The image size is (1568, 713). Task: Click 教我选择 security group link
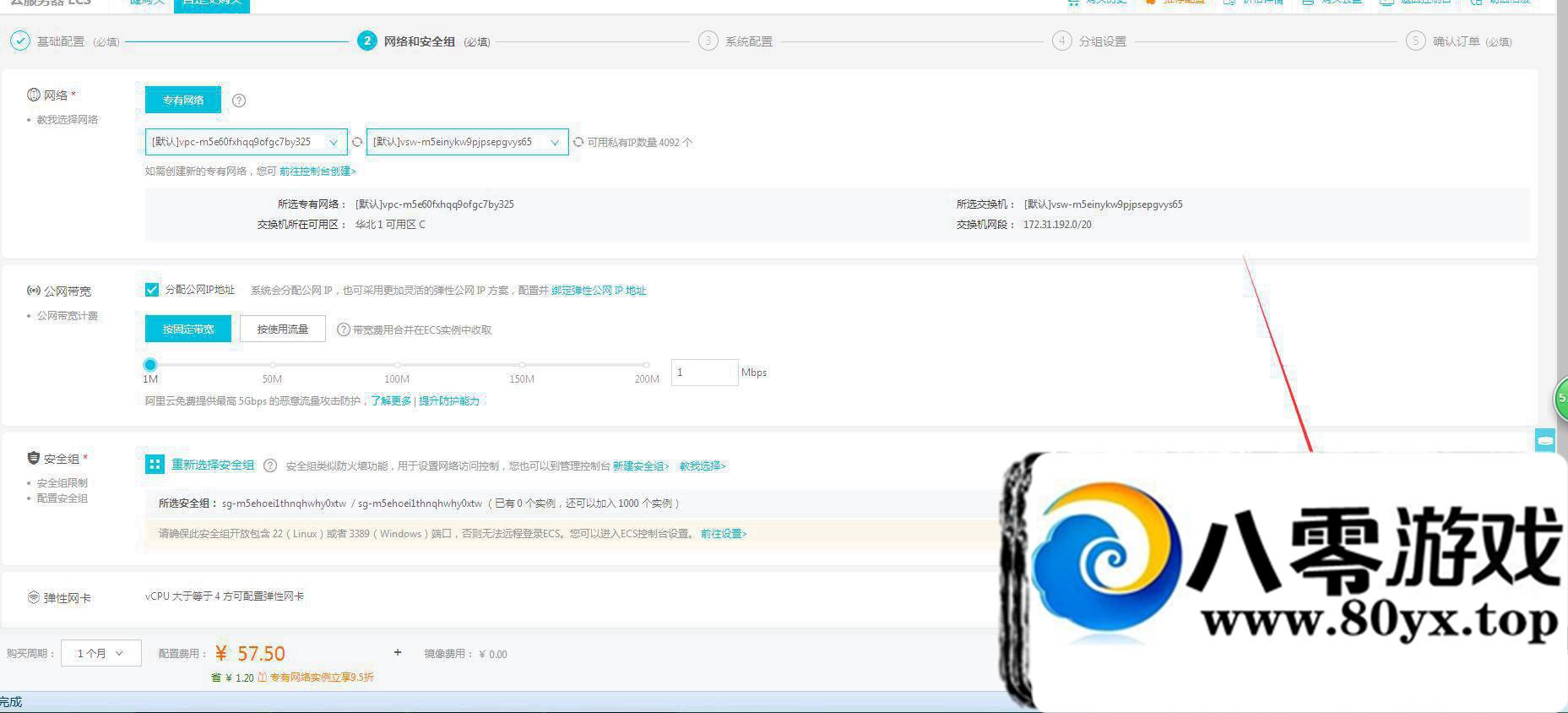pyautogui.click(x=703, y=466)
